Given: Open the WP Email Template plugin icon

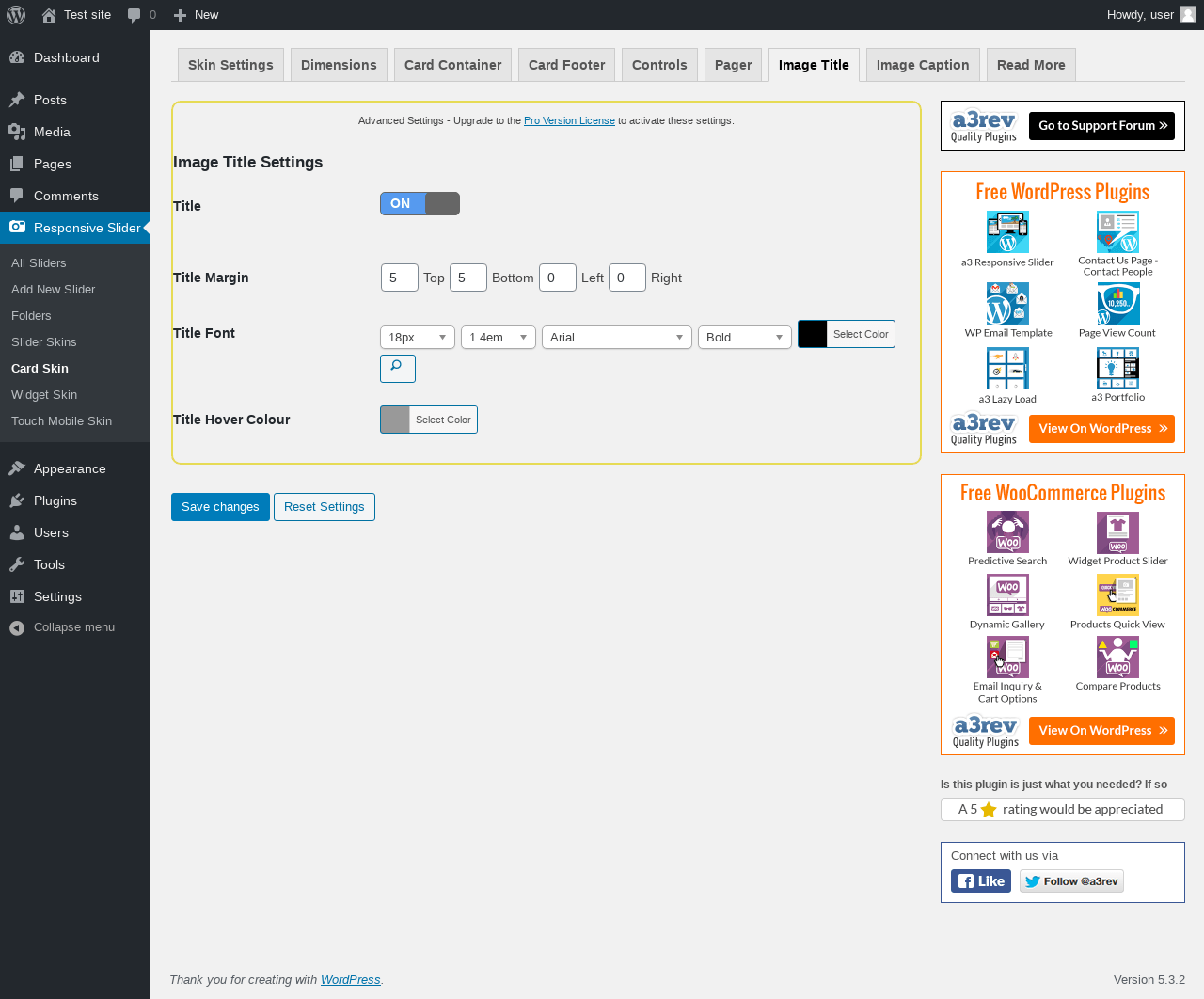Looking at the screenshot, I should 1007,303.
